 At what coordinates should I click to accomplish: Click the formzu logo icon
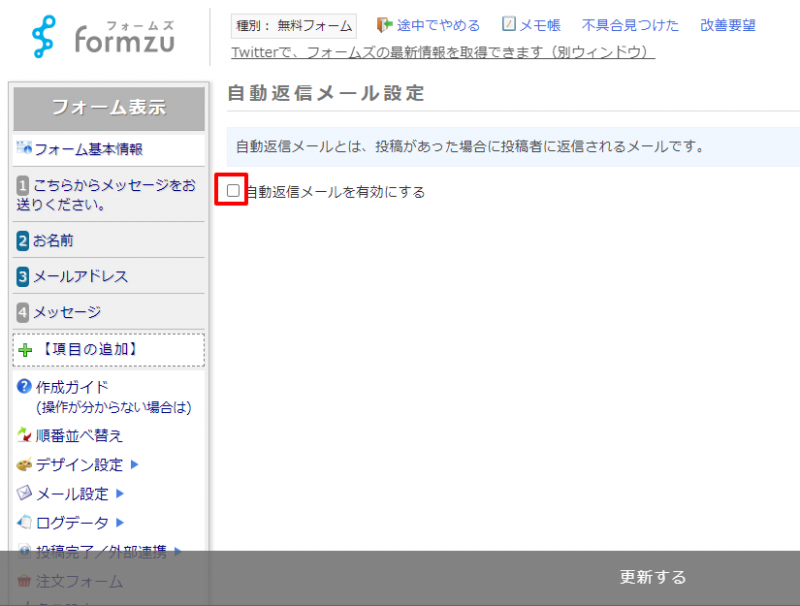pyautogui.click(x=44, y=36)
